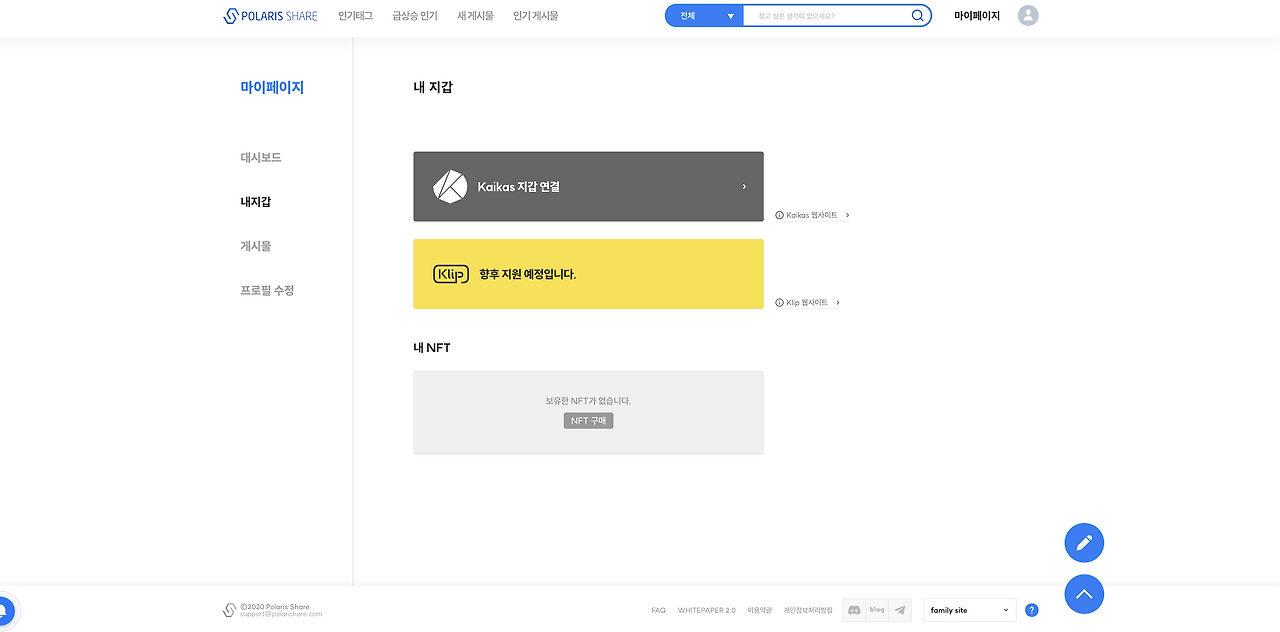Viewport: 1280px width, 632px height.
Task: Click the support@polarishare.com email text
Action: click(x=281, y=614)
